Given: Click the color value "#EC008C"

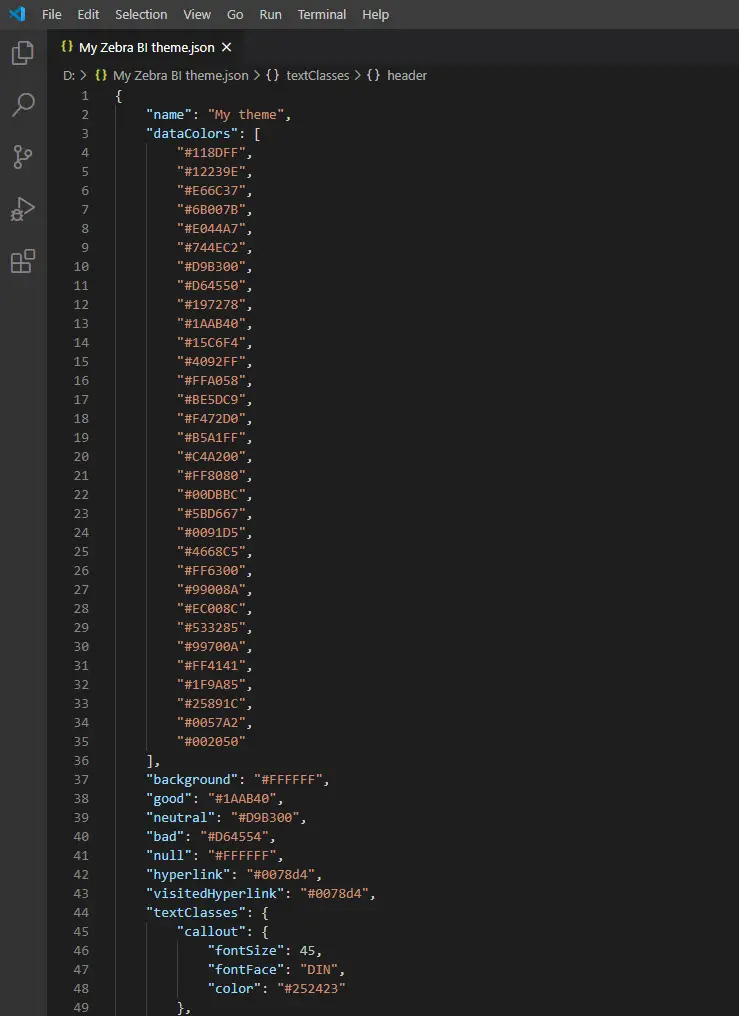Looking at the screenshot, I should 211,608.
